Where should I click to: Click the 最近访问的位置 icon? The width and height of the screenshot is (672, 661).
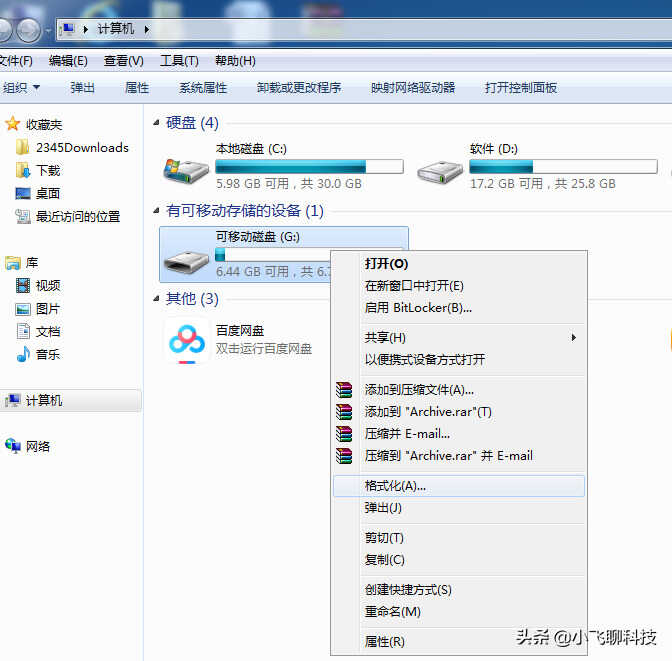(23, 216)
